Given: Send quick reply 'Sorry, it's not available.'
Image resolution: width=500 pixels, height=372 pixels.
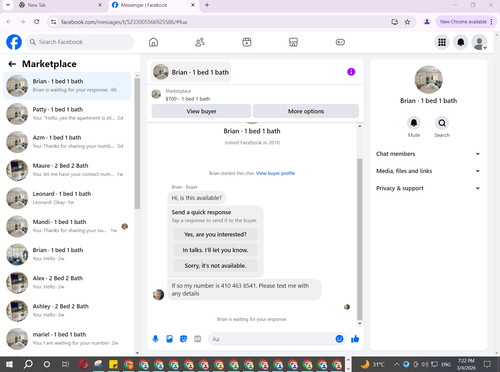Looking at the screenshot, I should (x=215, y=266).
